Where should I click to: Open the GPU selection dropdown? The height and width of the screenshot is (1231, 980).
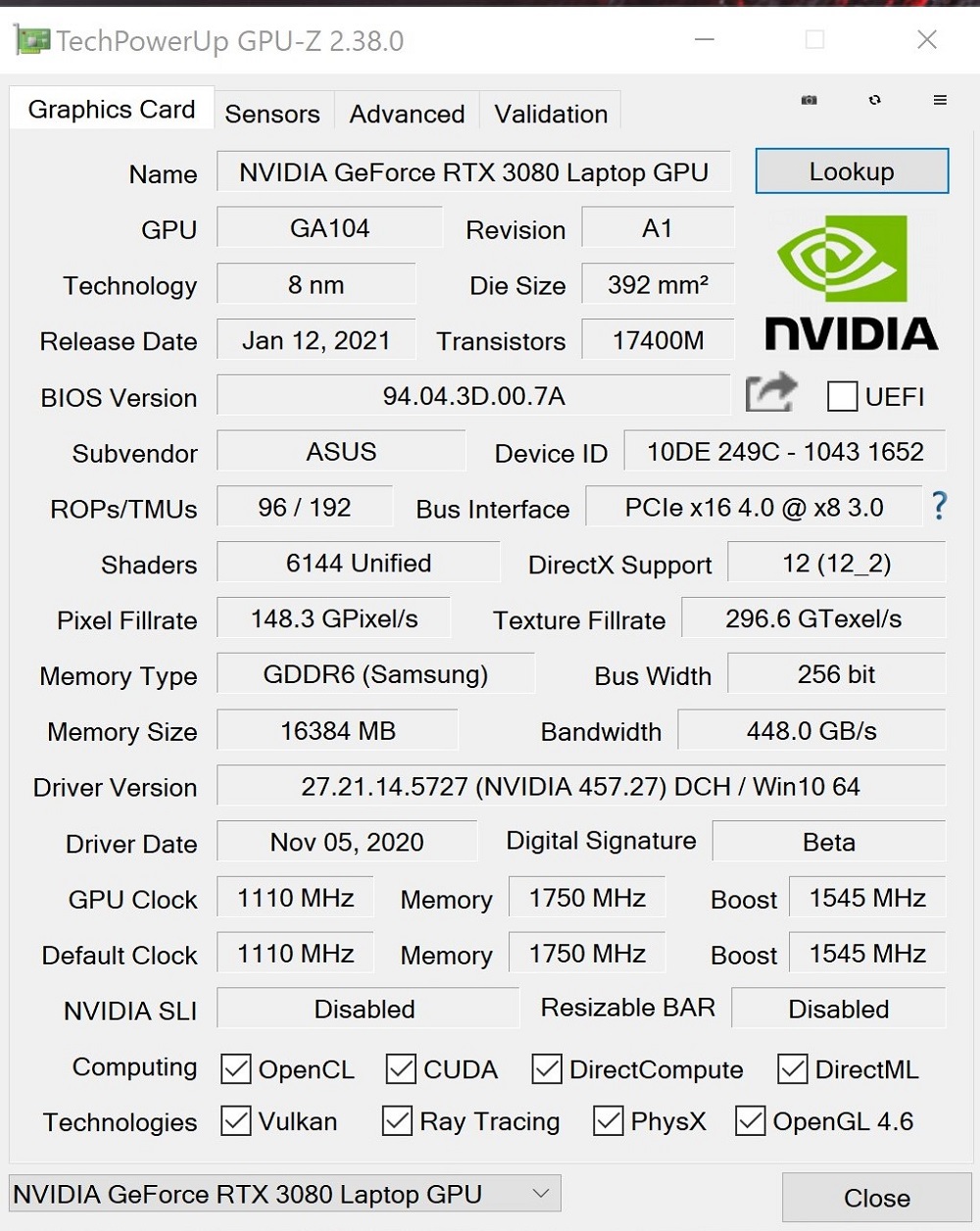click(x=284, y=1194)
